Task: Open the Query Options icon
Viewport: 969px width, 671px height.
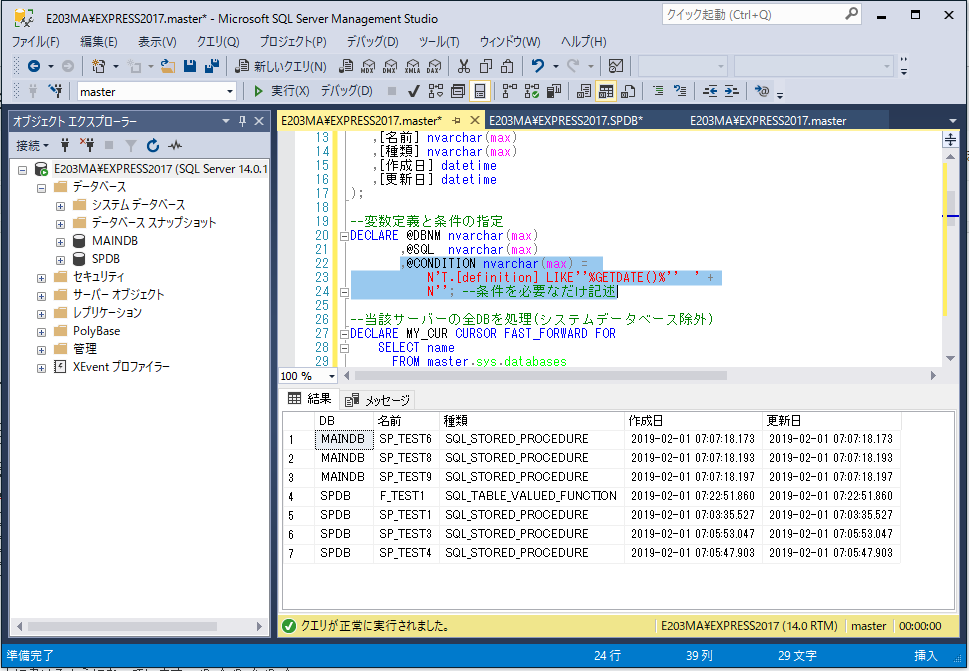Action: (458, 91)
